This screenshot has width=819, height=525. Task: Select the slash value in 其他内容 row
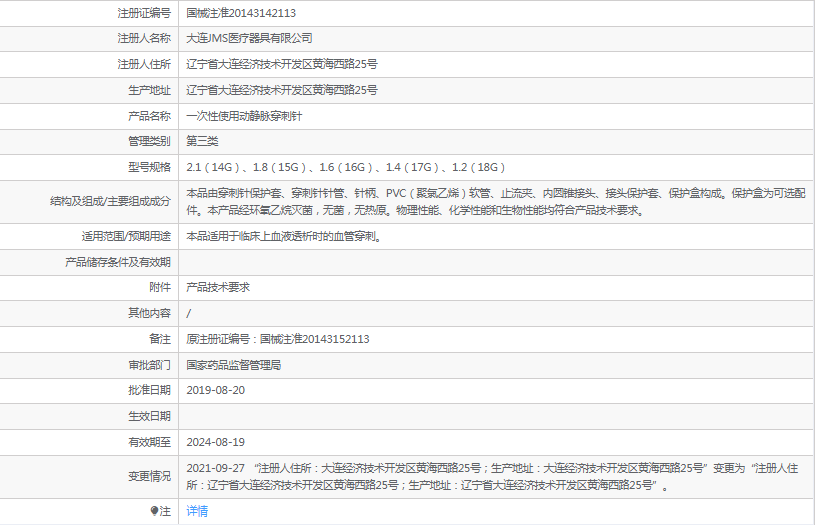(189, 313)
